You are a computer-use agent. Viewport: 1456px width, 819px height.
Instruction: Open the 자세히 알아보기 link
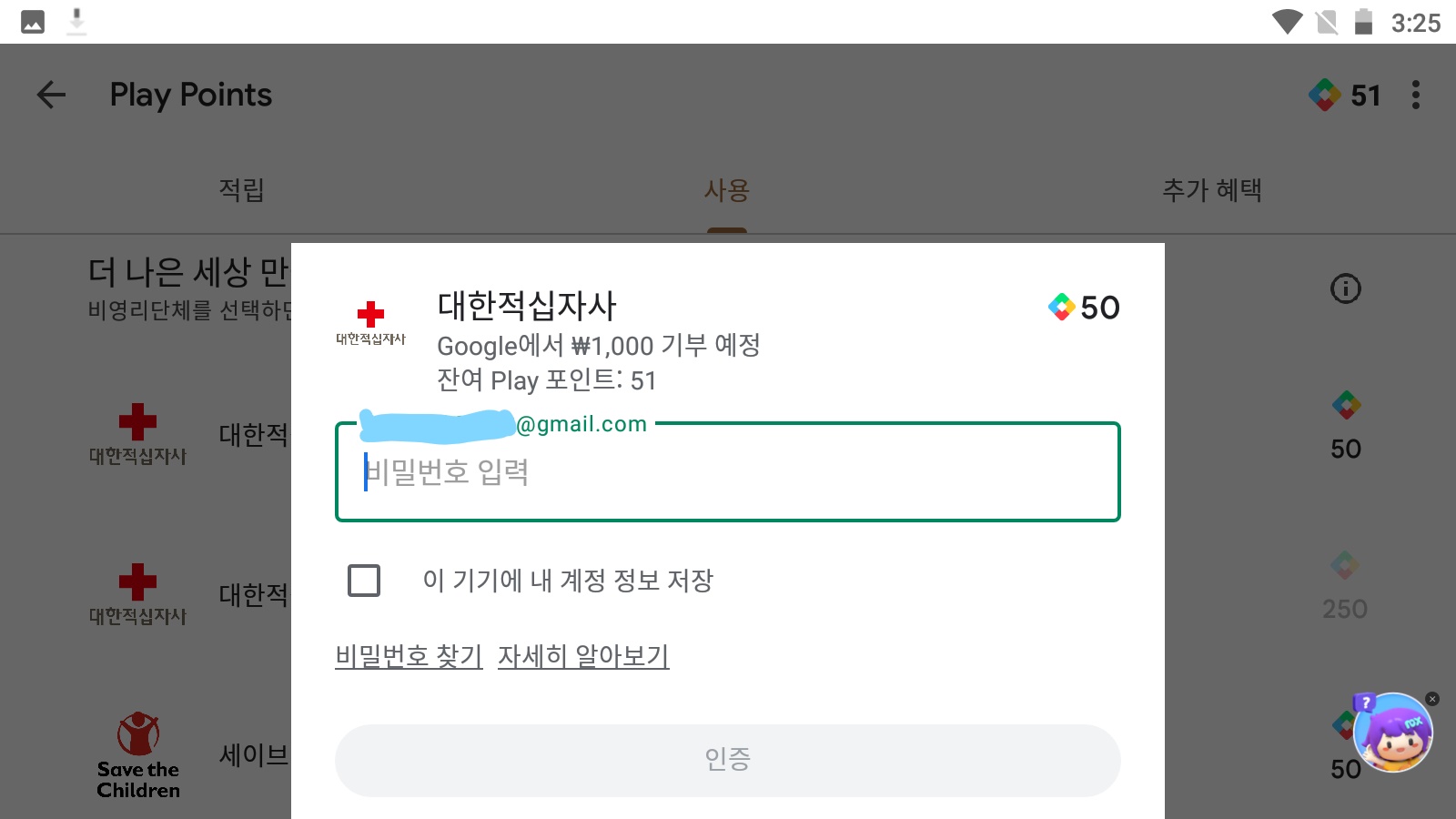[x=583, y=656]
